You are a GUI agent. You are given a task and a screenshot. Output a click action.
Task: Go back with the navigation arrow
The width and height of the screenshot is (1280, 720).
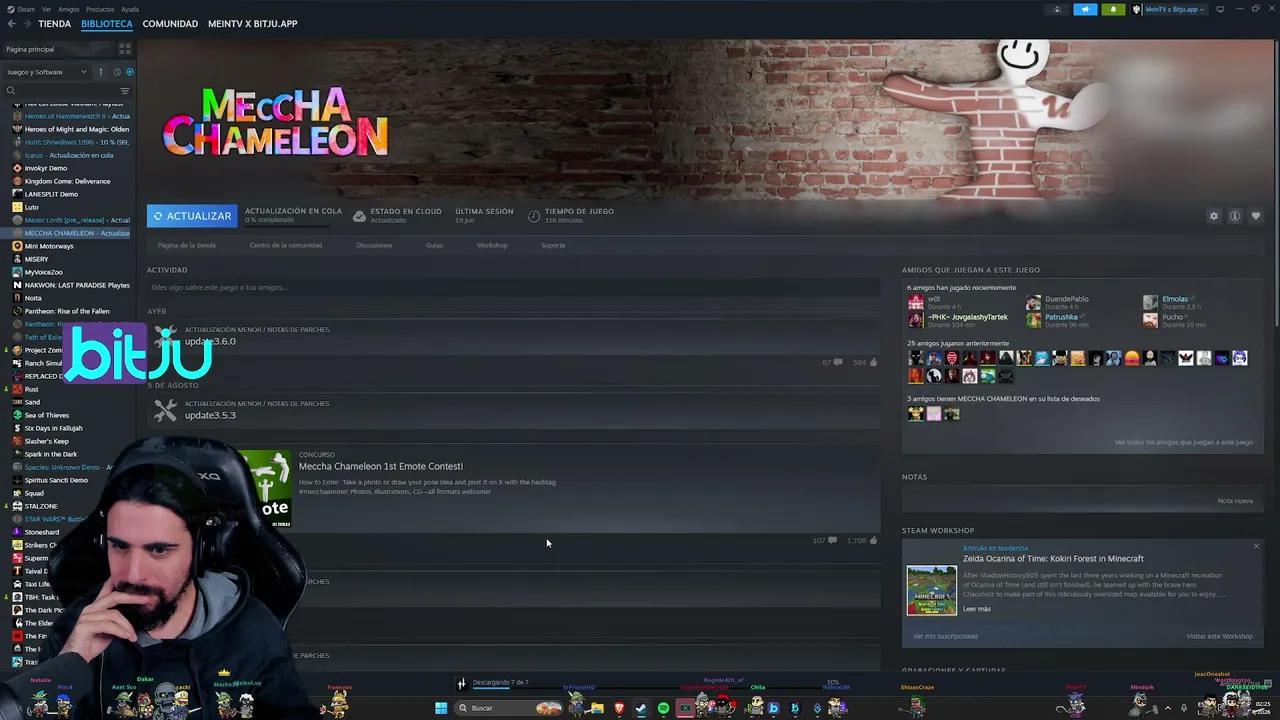click(x=11, y=24)
